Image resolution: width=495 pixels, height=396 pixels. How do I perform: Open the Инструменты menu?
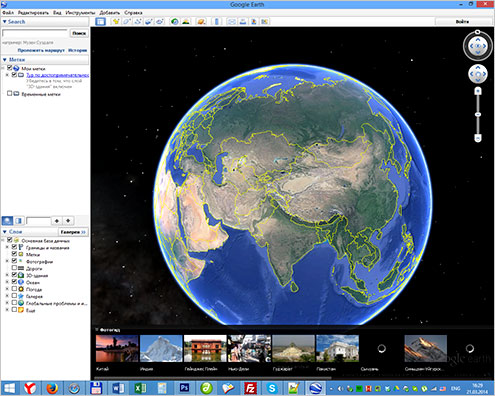80,13
